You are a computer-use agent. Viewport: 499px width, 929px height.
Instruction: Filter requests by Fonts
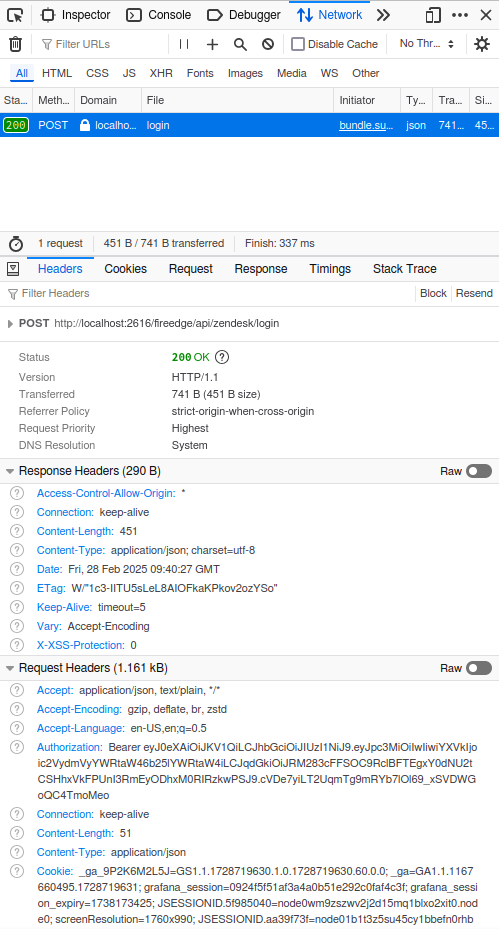tap(200, 73)
